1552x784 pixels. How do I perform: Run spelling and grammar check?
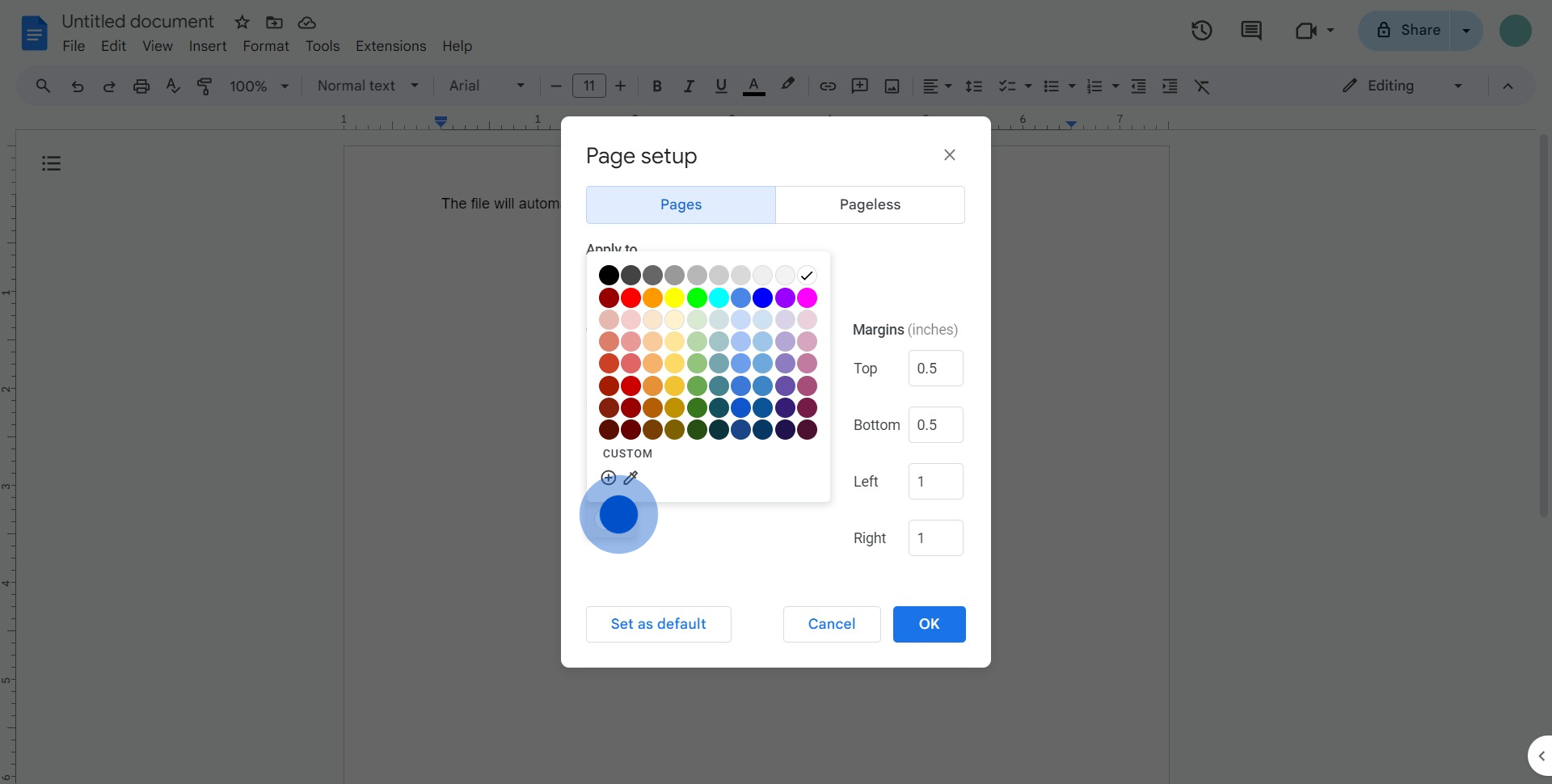click(173, 86)
